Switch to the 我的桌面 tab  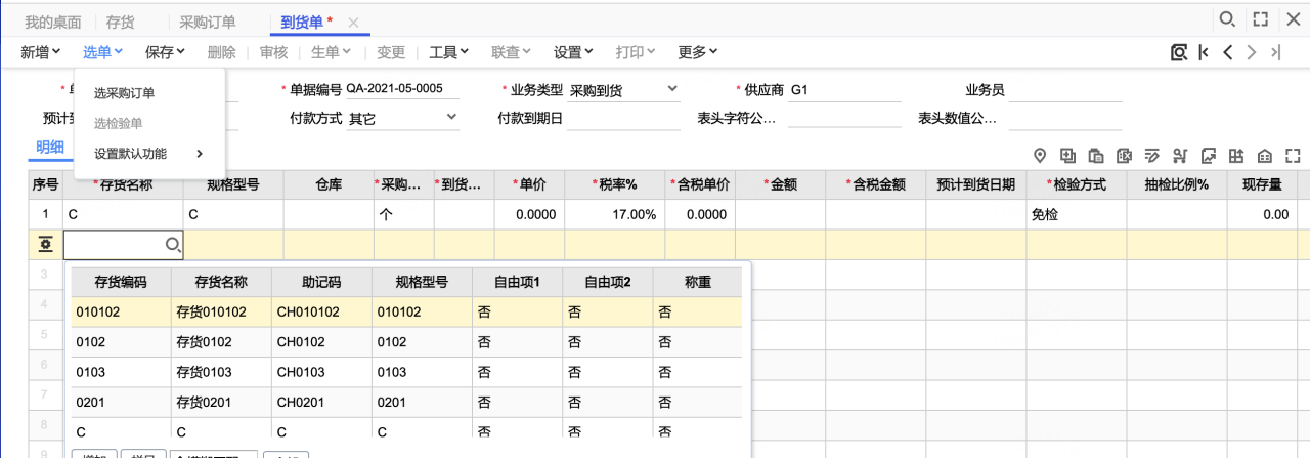(53, 21)
